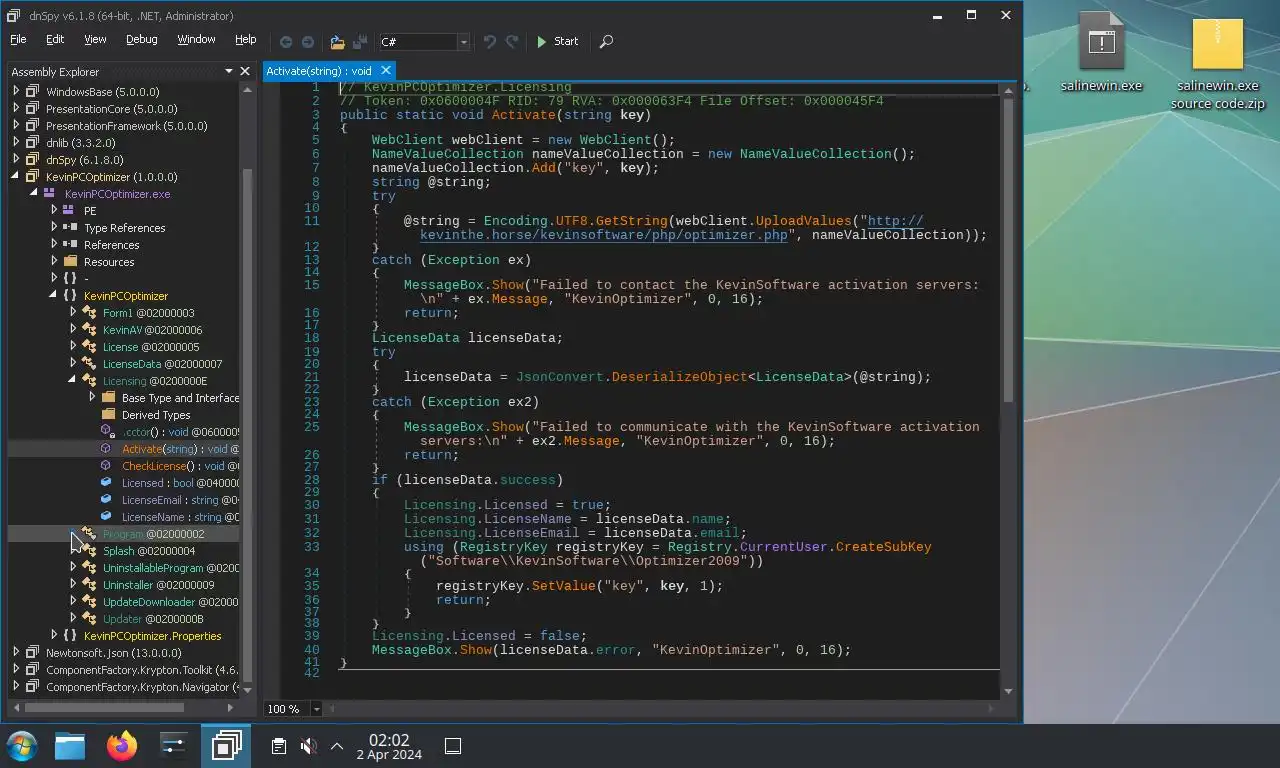Open the clipboard tray icon
1280x768 pixels.
[x=279, y=746]
